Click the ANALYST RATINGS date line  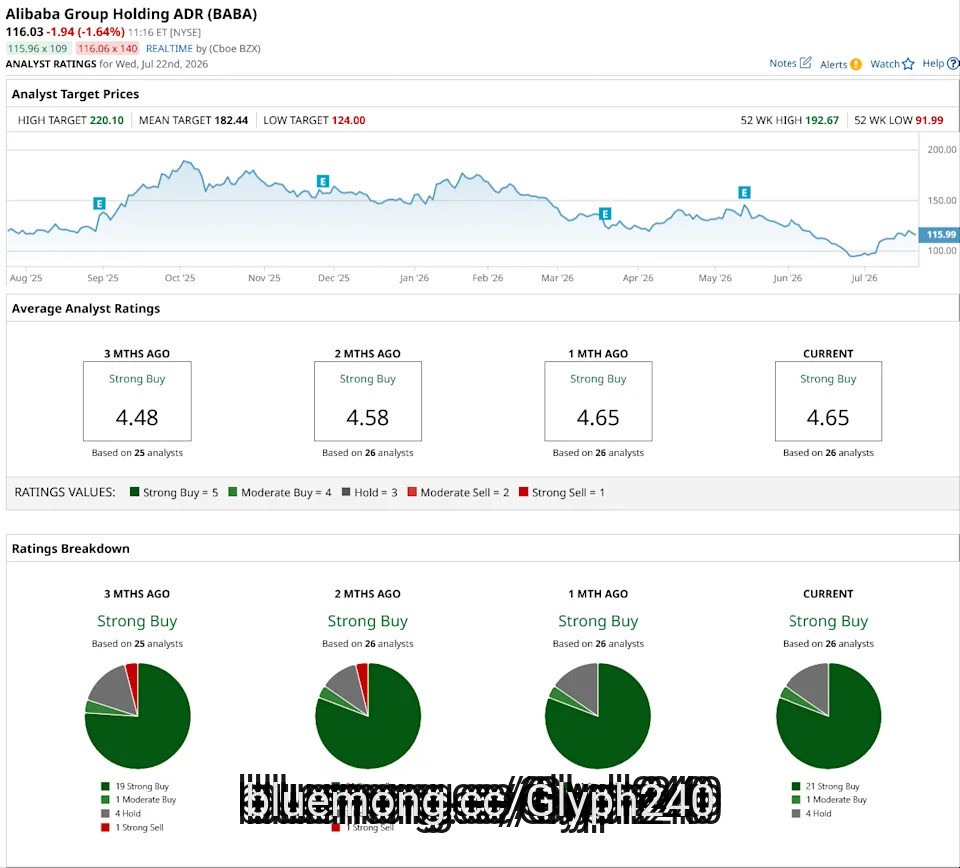pos(107,64)
